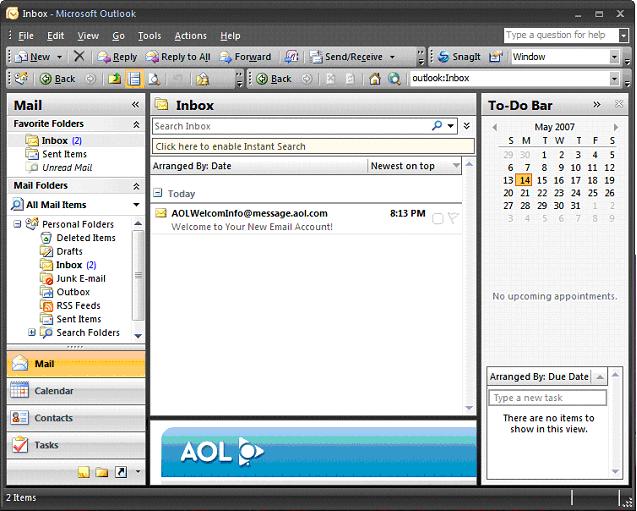Flag the AOL welcome message for follow up
The image size is (637, 511).
point(453,218)
